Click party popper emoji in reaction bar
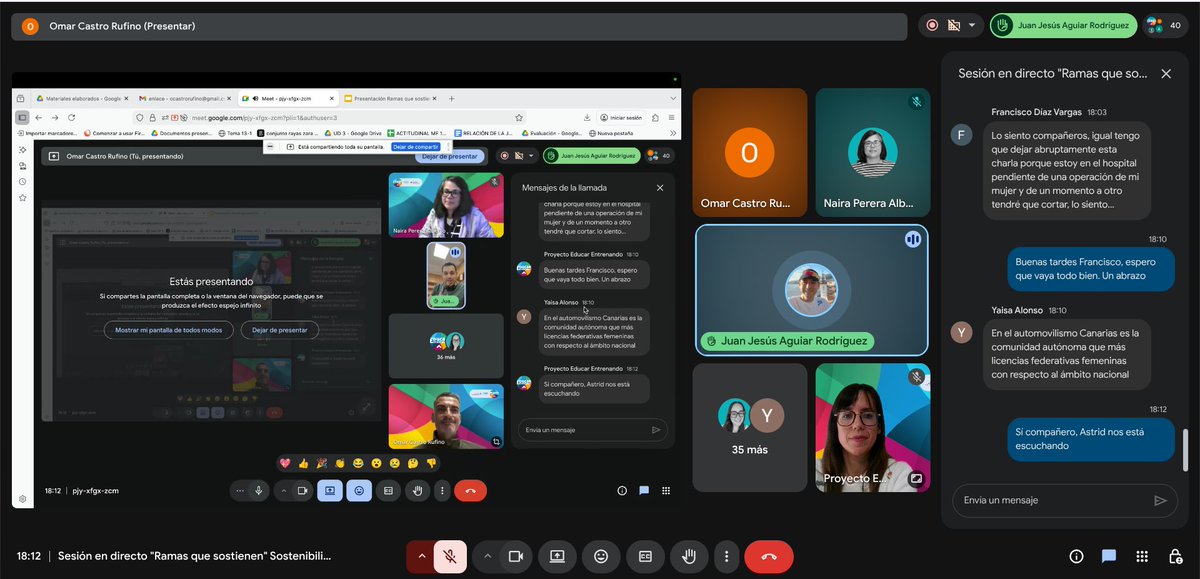Viewport: 1200px width, 579px height. pyautogui.click(x=321, y=463)
